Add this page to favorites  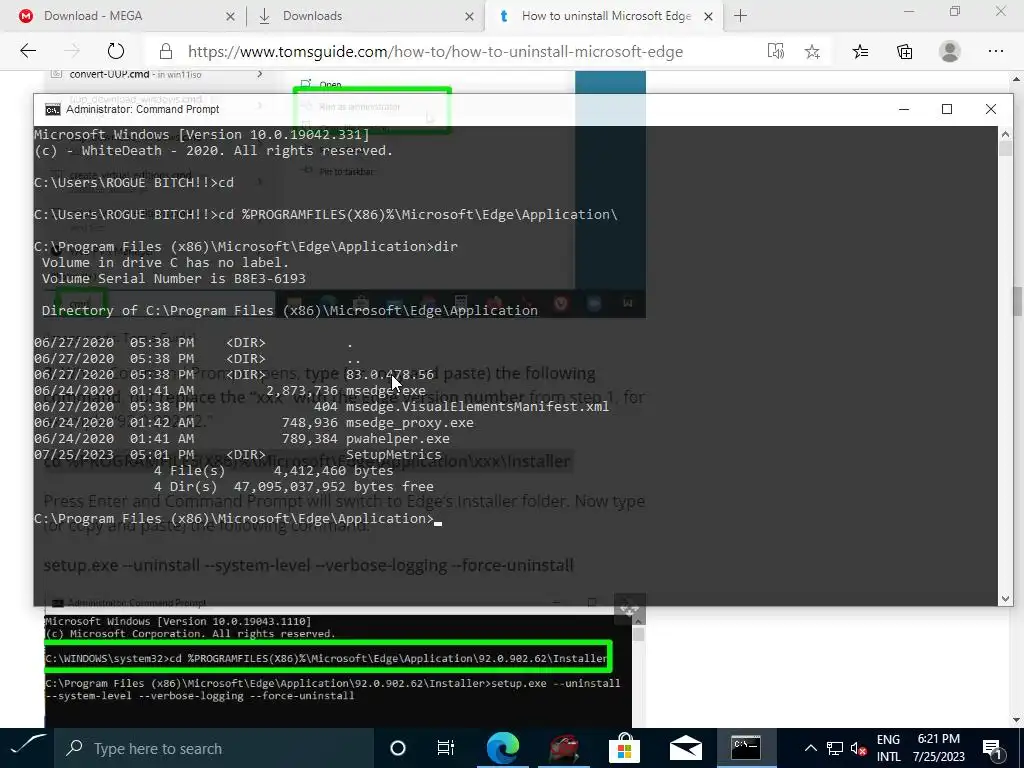point(812,52)
